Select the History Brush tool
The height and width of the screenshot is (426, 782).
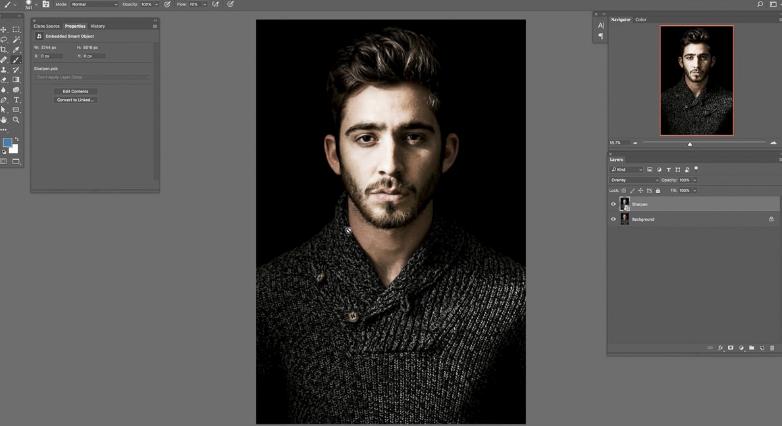click(x=16, y=70)
